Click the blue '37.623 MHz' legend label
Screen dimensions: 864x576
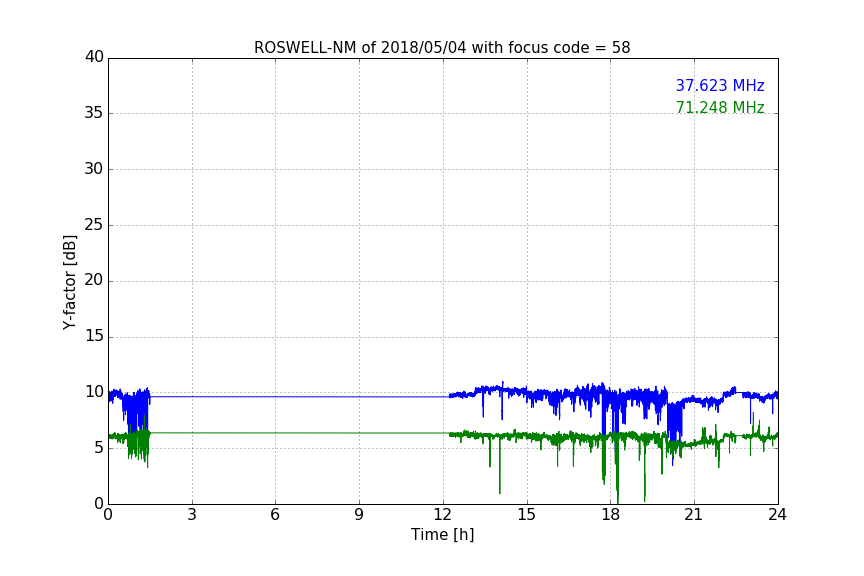point(720,85)
